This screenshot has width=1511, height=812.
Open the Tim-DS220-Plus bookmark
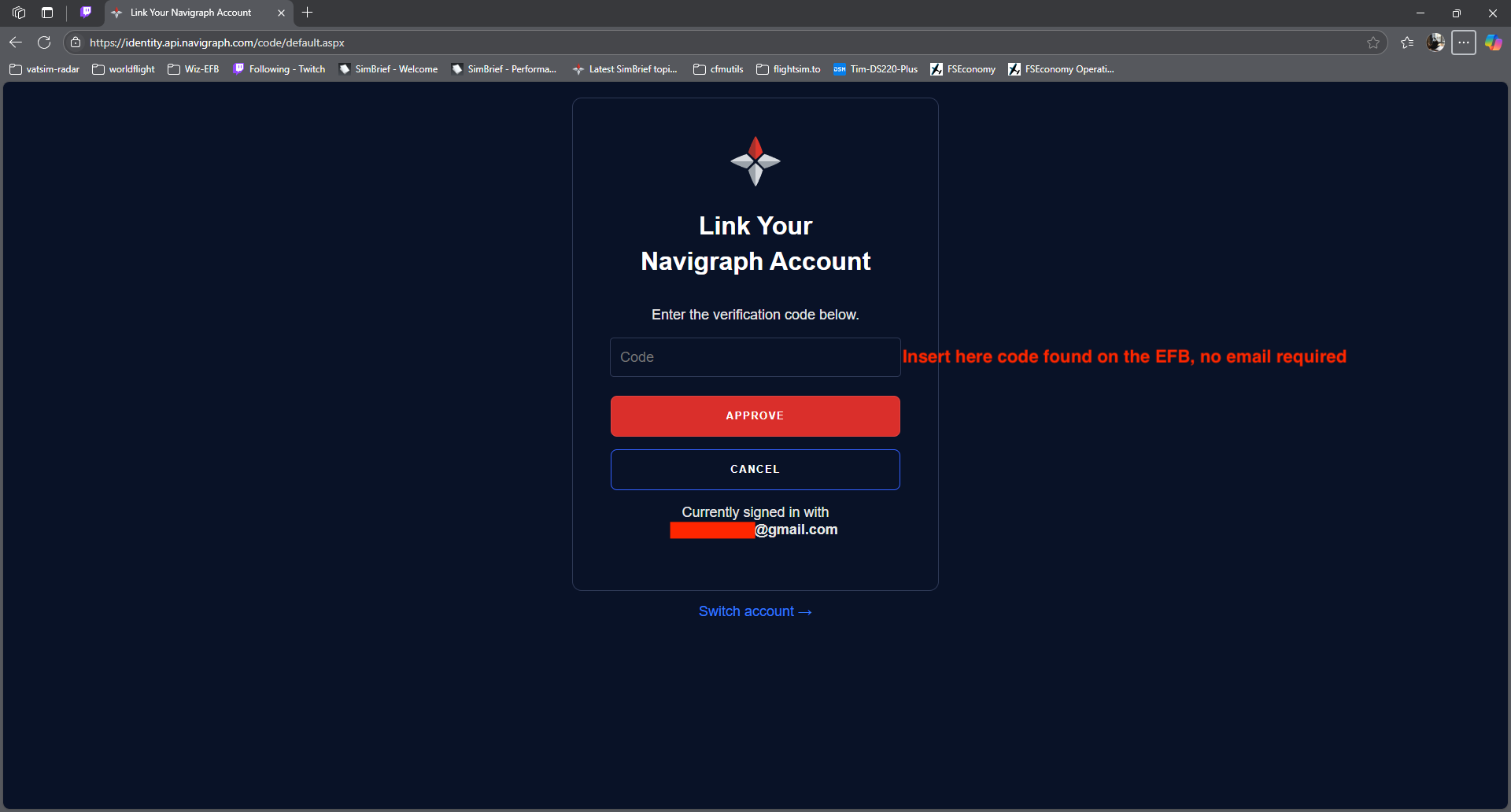[x=876, y=69]
